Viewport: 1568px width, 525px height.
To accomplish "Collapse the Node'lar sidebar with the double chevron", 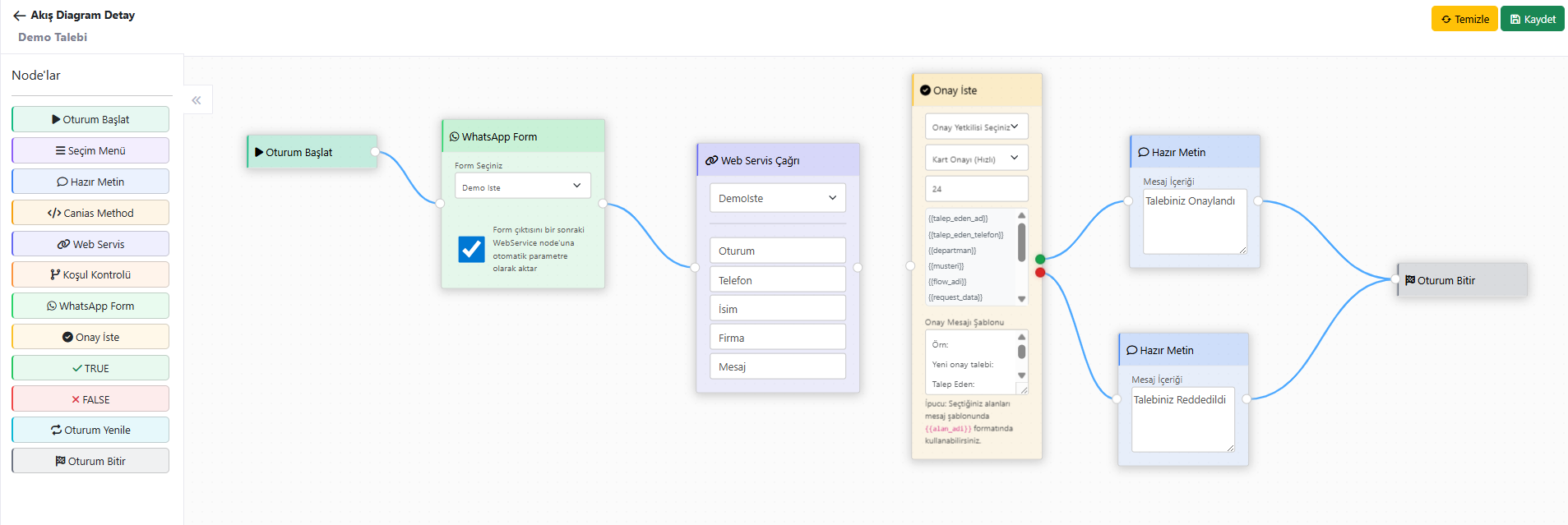I will (x=197, y=100).
